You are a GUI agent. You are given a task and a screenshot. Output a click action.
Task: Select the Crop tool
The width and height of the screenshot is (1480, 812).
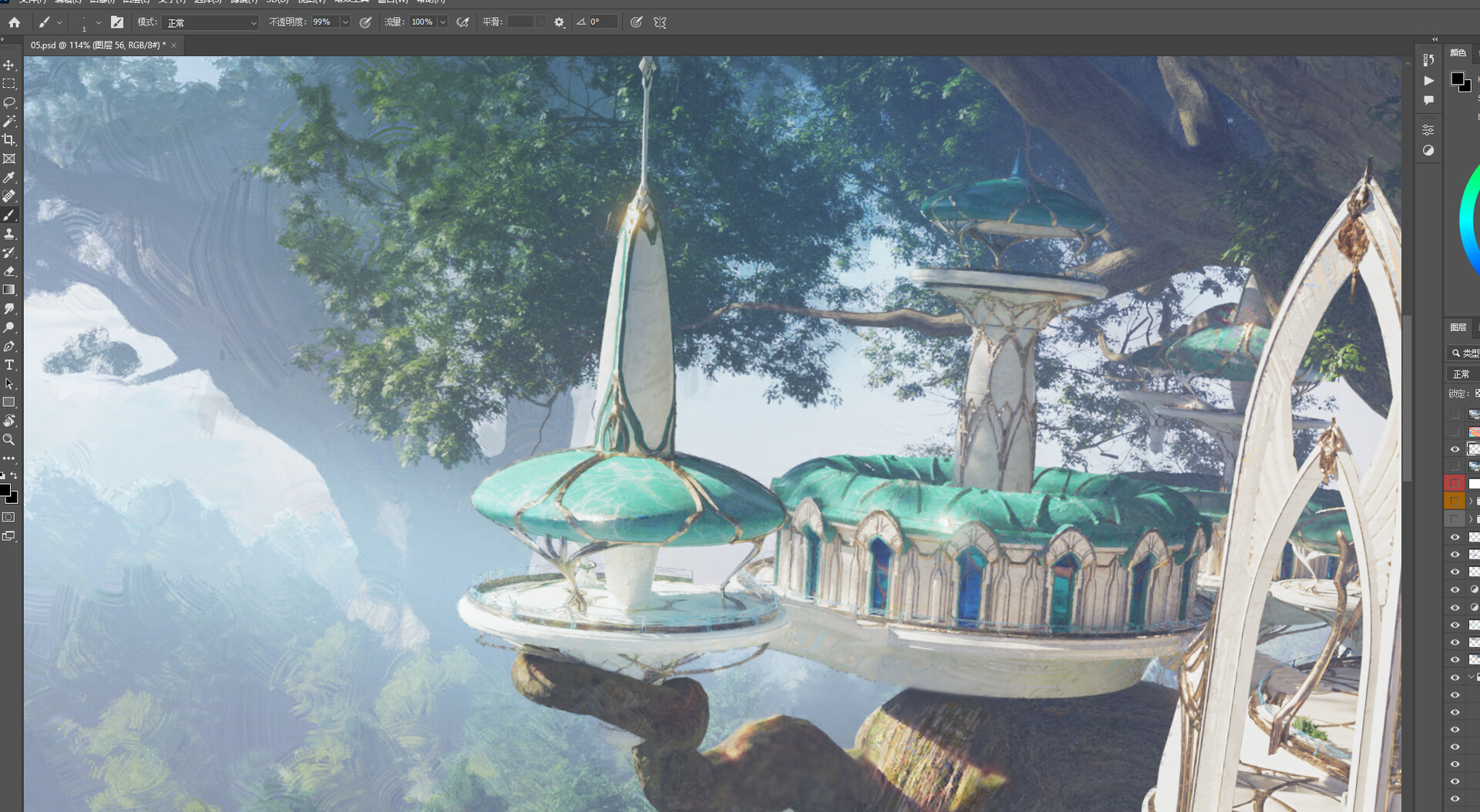pos(9,140)
